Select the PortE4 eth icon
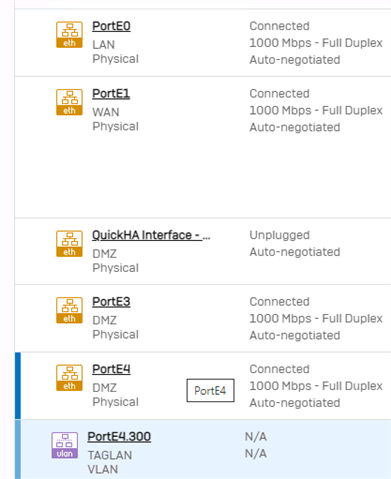The image size is (391, 479). pyautogui.click(x=69, y=378)
